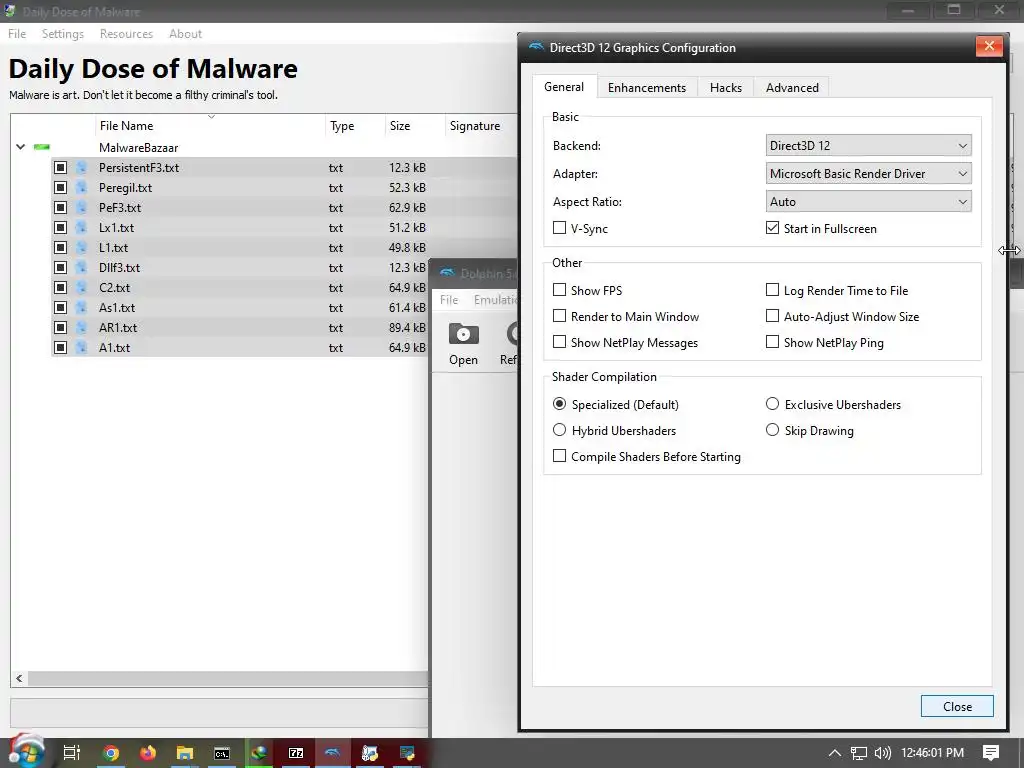Switch to Dolphin emulator taskbar icon
Image resolution: width=1024 pixels, height=768 pixels.
coord(332,753)
